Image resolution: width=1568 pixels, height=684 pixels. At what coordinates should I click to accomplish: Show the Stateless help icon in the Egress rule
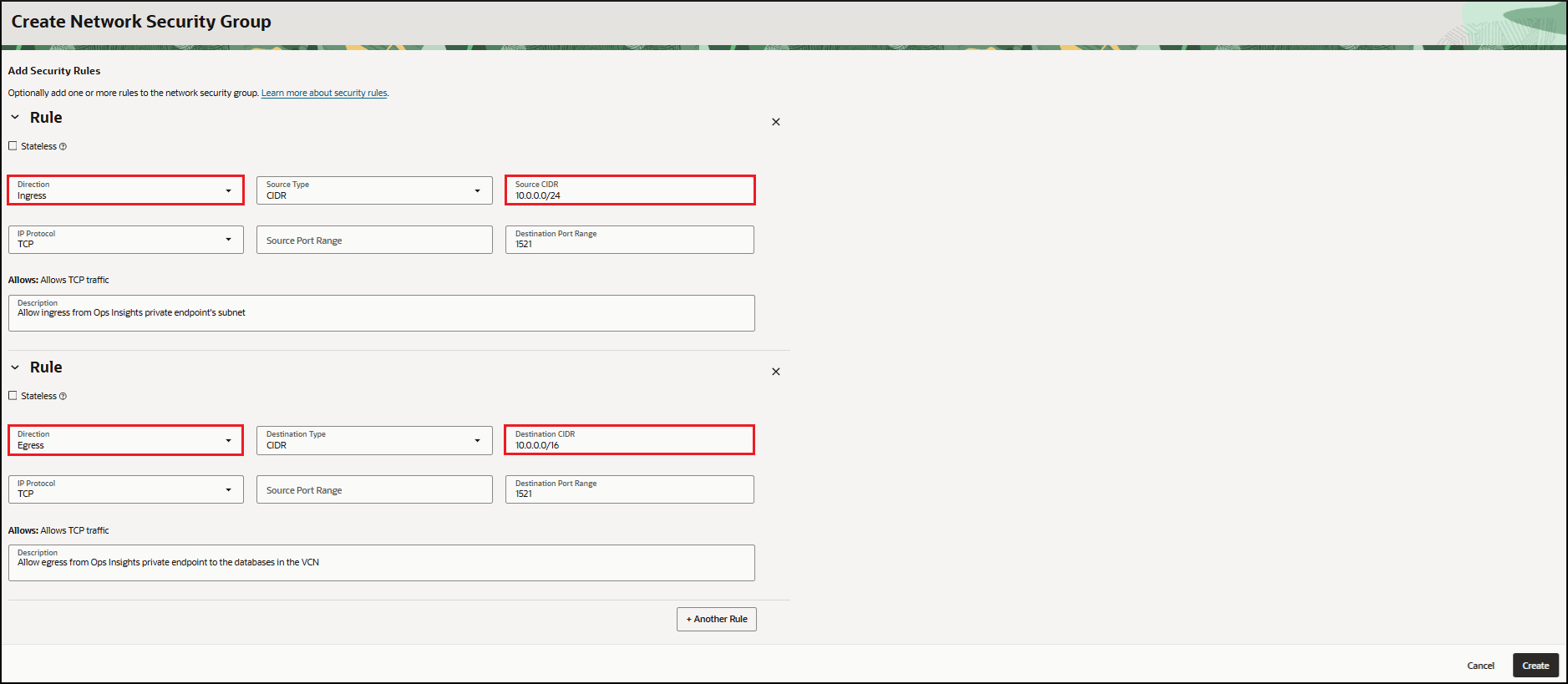pos(63,397)
